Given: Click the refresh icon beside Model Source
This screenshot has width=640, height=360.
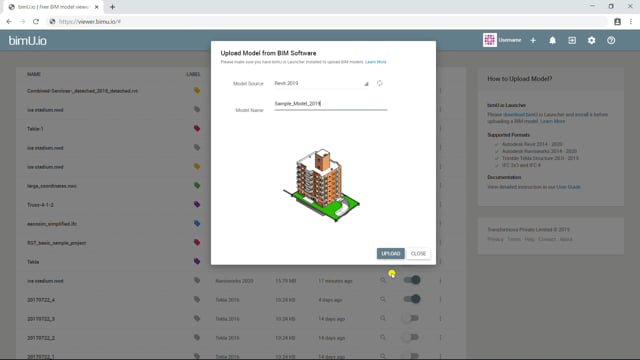Looking at the screenshot, I should pos(380,83).
